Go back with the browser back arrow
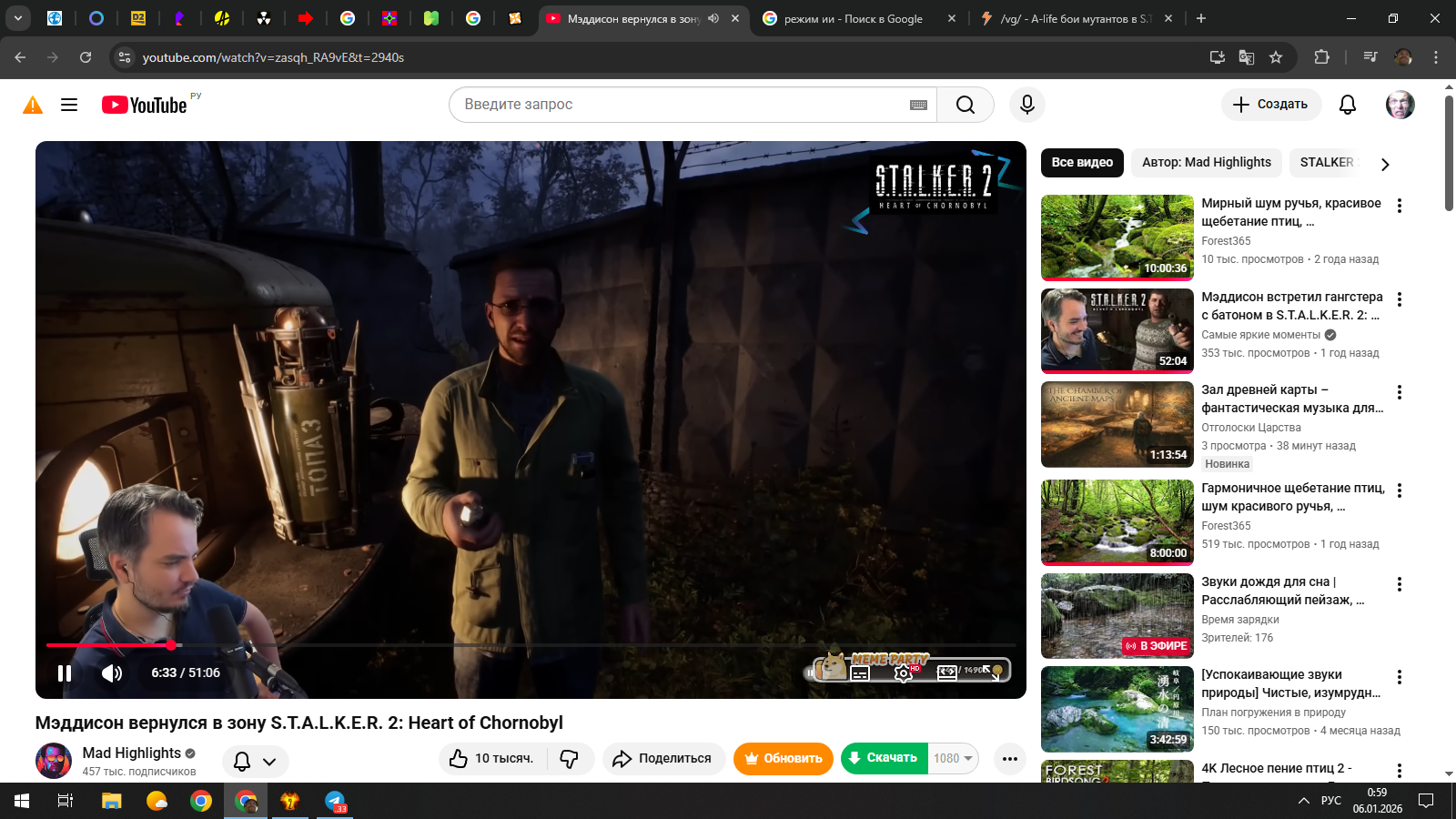The image size is (1456, 819). (20, 57)
